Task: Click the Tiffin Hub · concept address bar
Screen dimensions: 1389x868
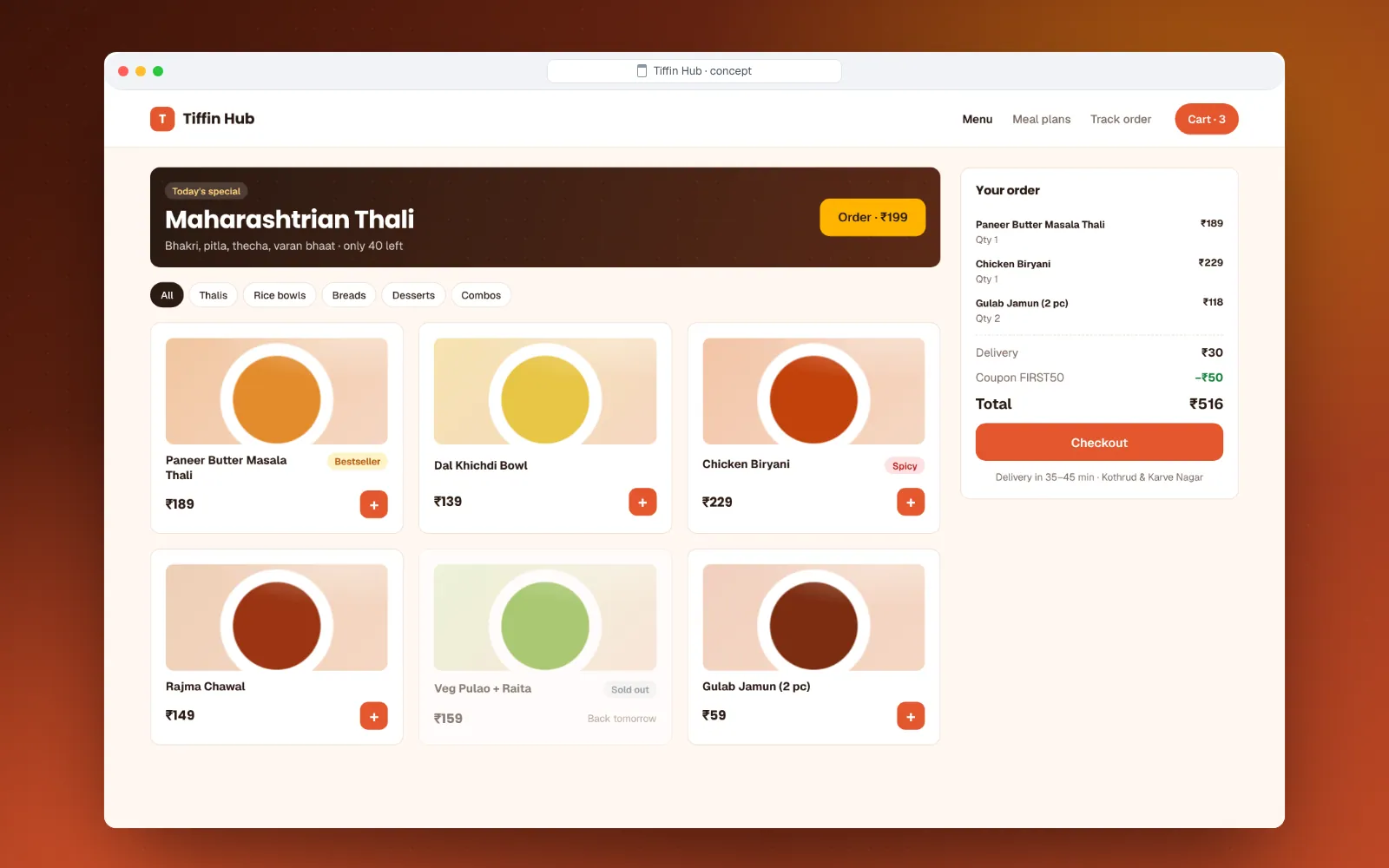Action: (694, 71)
